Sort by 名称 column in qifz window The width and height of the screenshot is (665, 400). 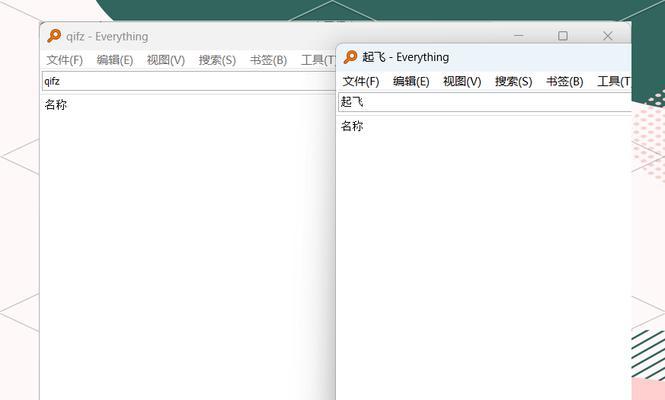click(x=56, y=105)
